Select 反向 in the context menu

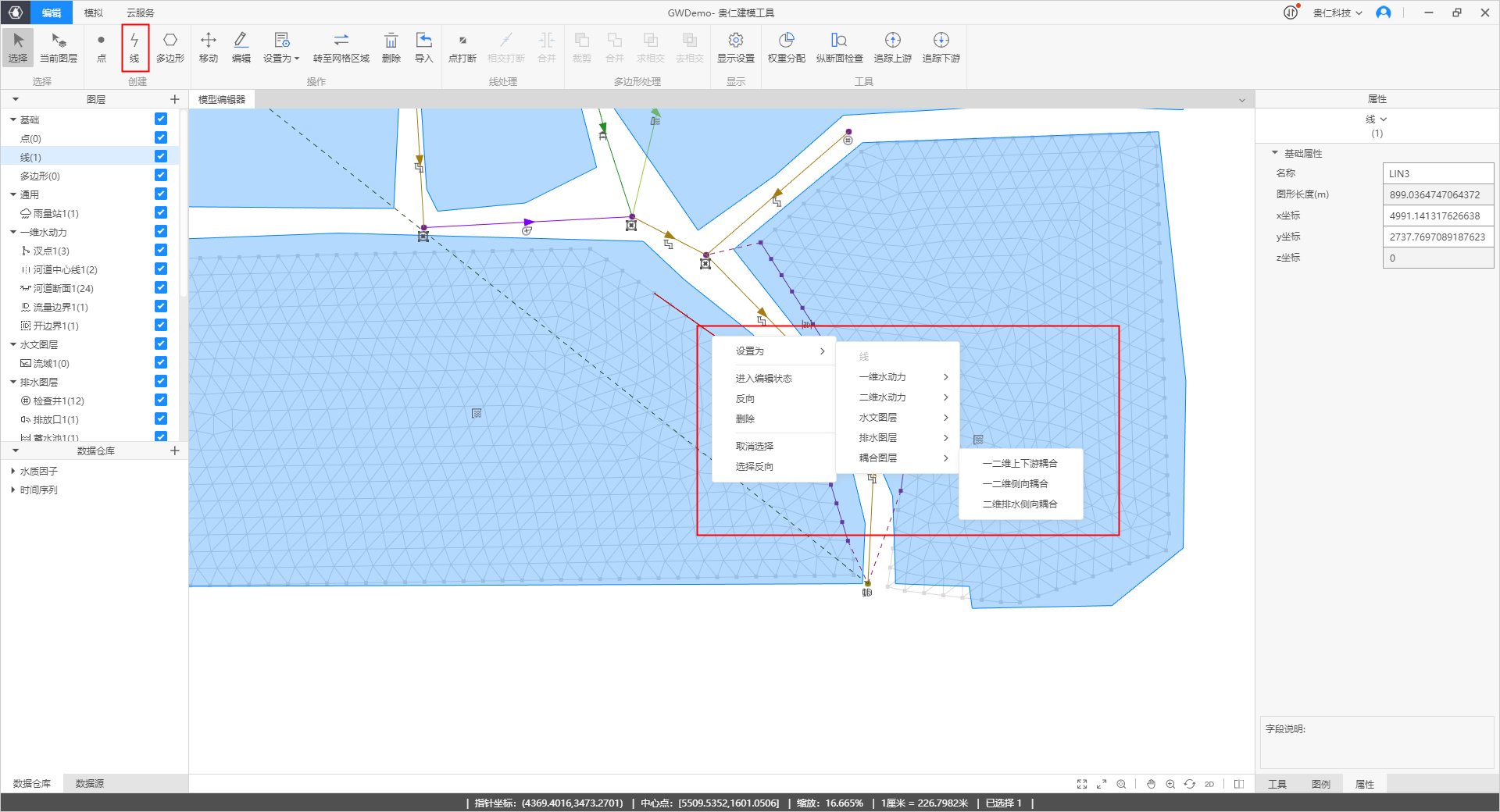click(745, 399)
